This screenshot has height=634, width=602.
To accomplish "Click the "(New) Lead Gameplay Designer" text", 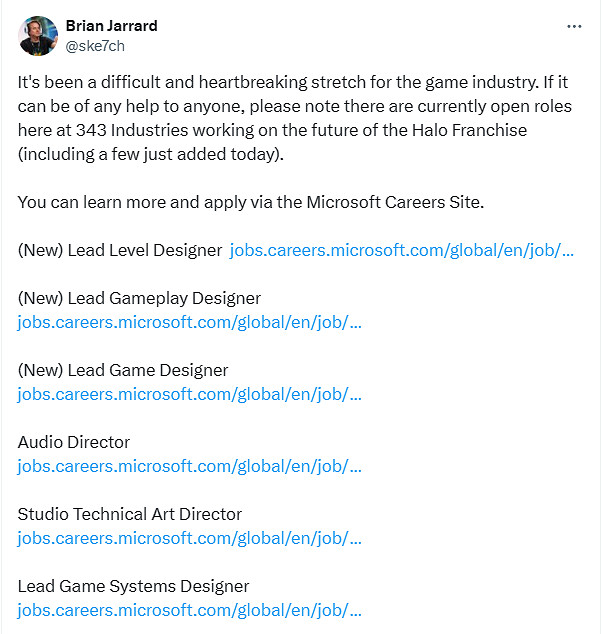I will 139,298.
